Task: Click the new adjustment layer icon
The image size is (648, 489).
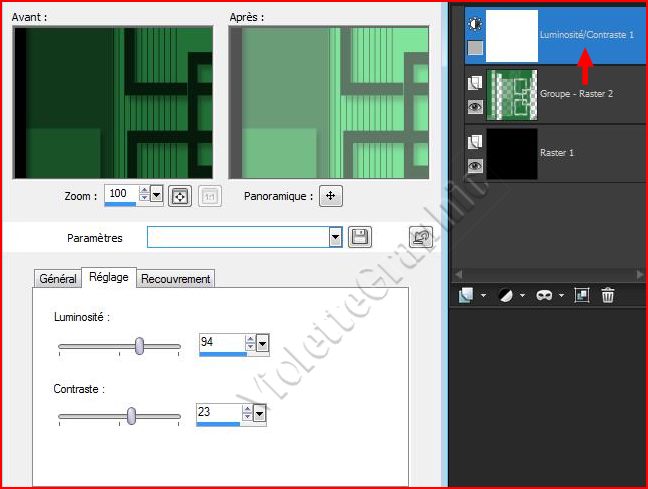Action: tap(507, 295)
